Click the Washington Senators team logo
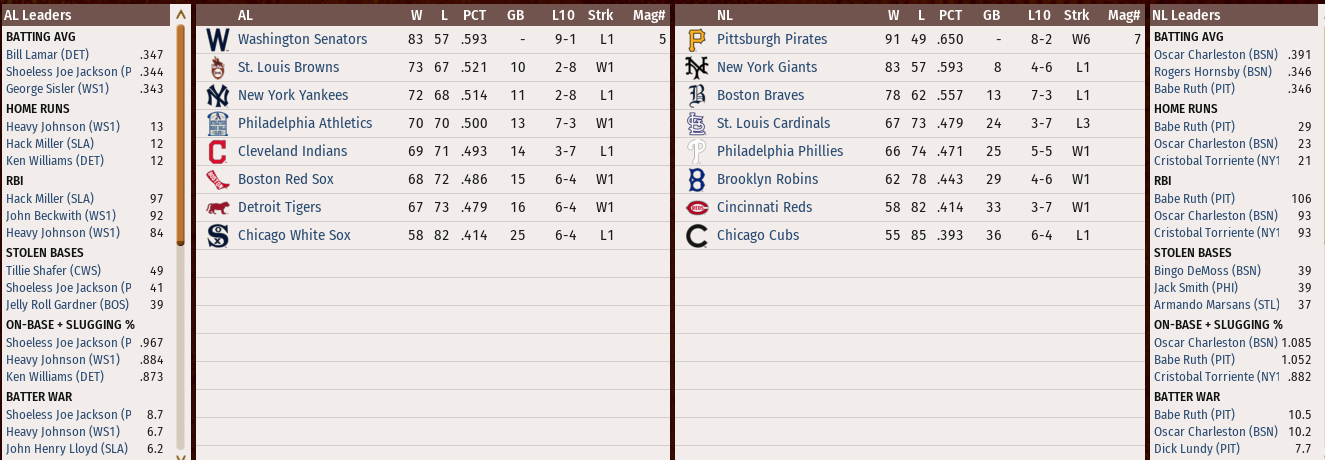The image size is (1325, 460). 217,40
